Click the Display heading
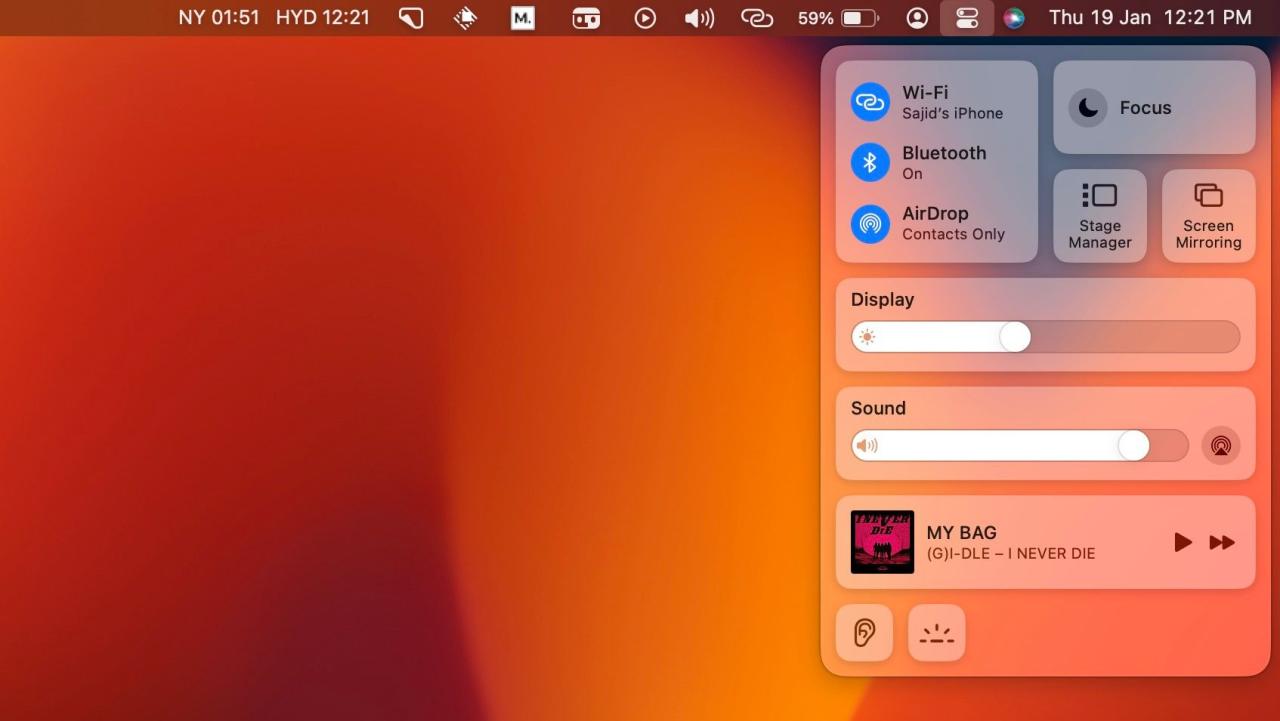The image size is (1280, 721). pyautogui.click(x=882, y=300)
